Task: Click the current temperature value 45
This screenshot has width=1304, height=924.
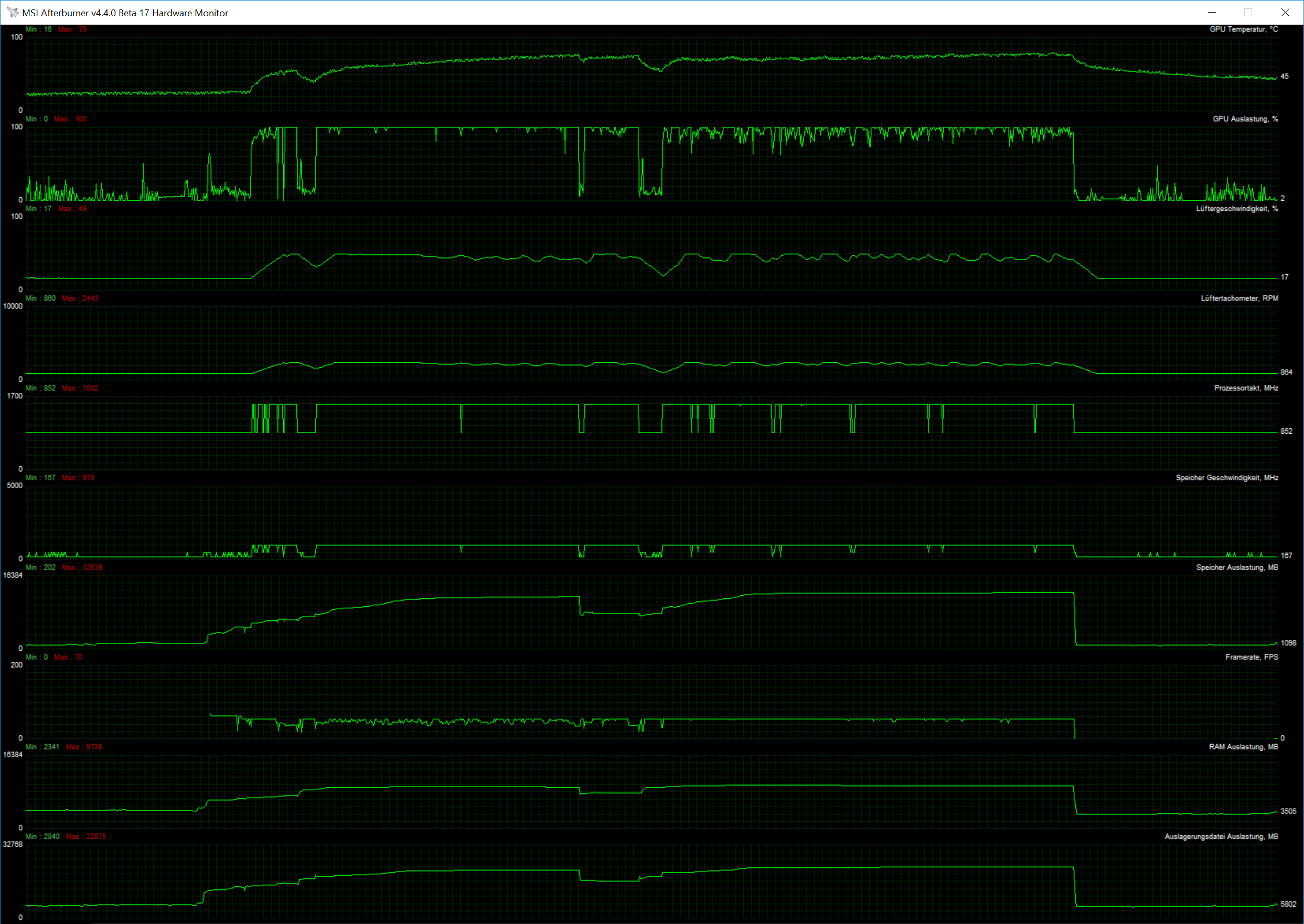Action: 1284,76
